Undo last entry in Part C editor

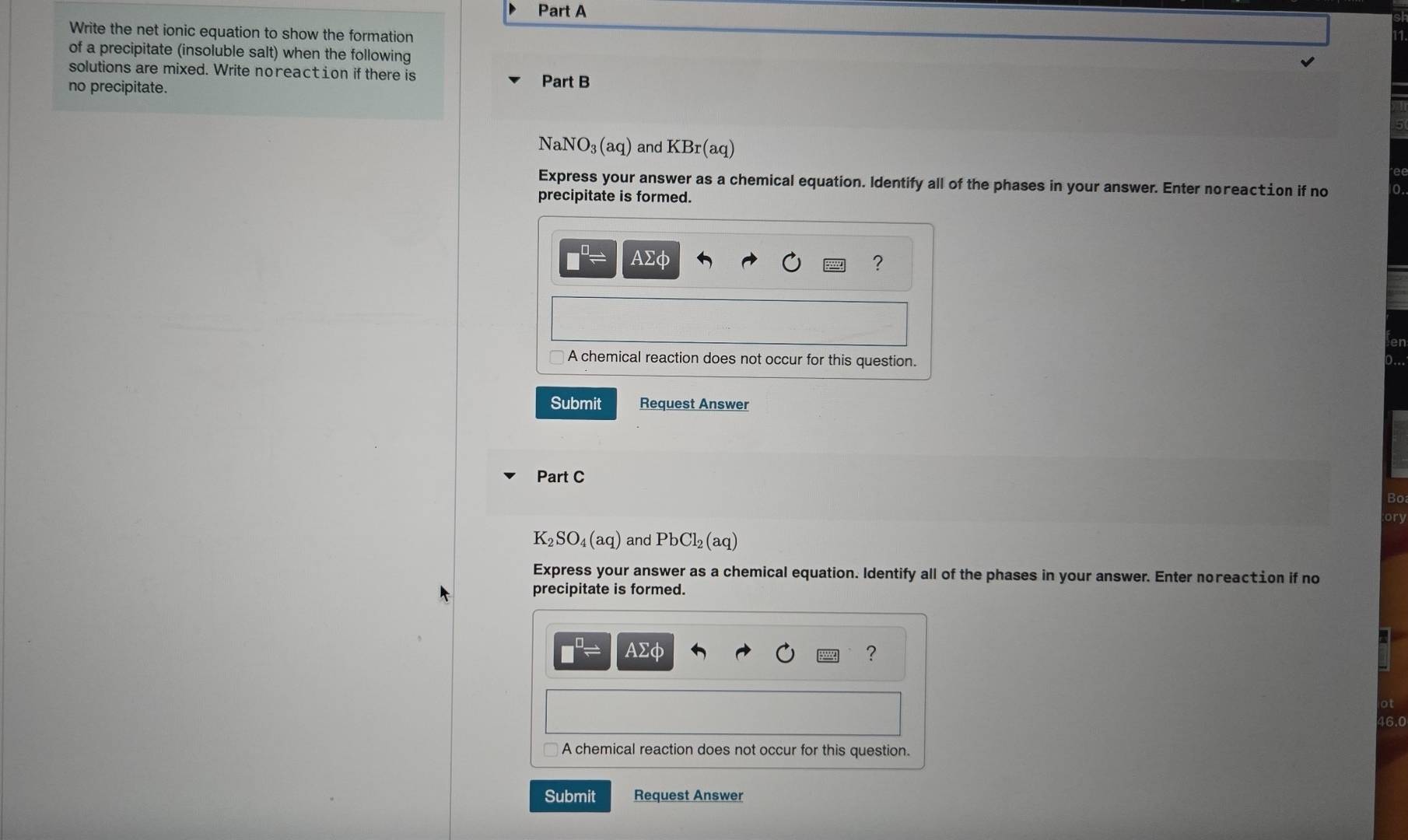click(699, 652)
